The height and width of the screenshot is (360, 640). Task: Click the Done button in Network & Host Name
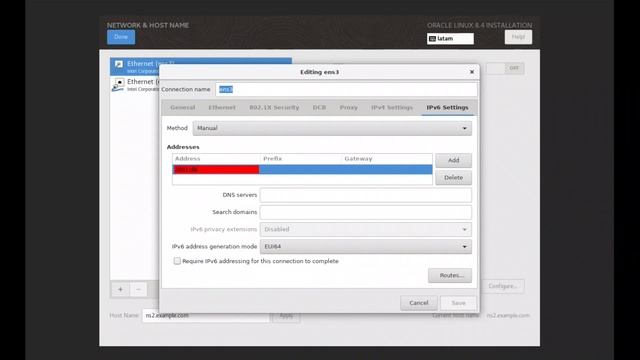coord(121,37)
